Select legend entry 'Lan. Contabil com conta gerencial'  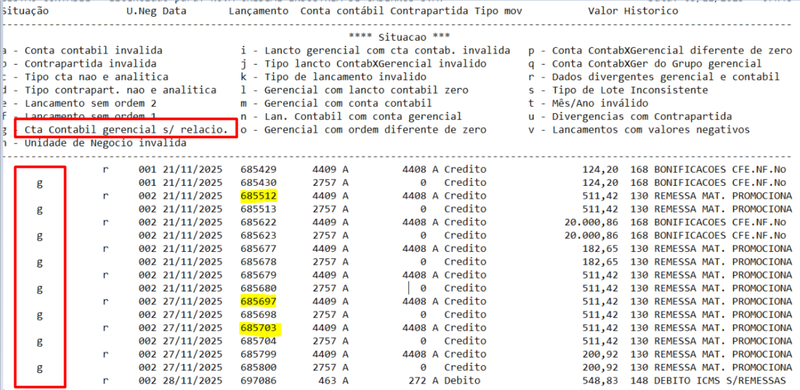pos(363,117)
